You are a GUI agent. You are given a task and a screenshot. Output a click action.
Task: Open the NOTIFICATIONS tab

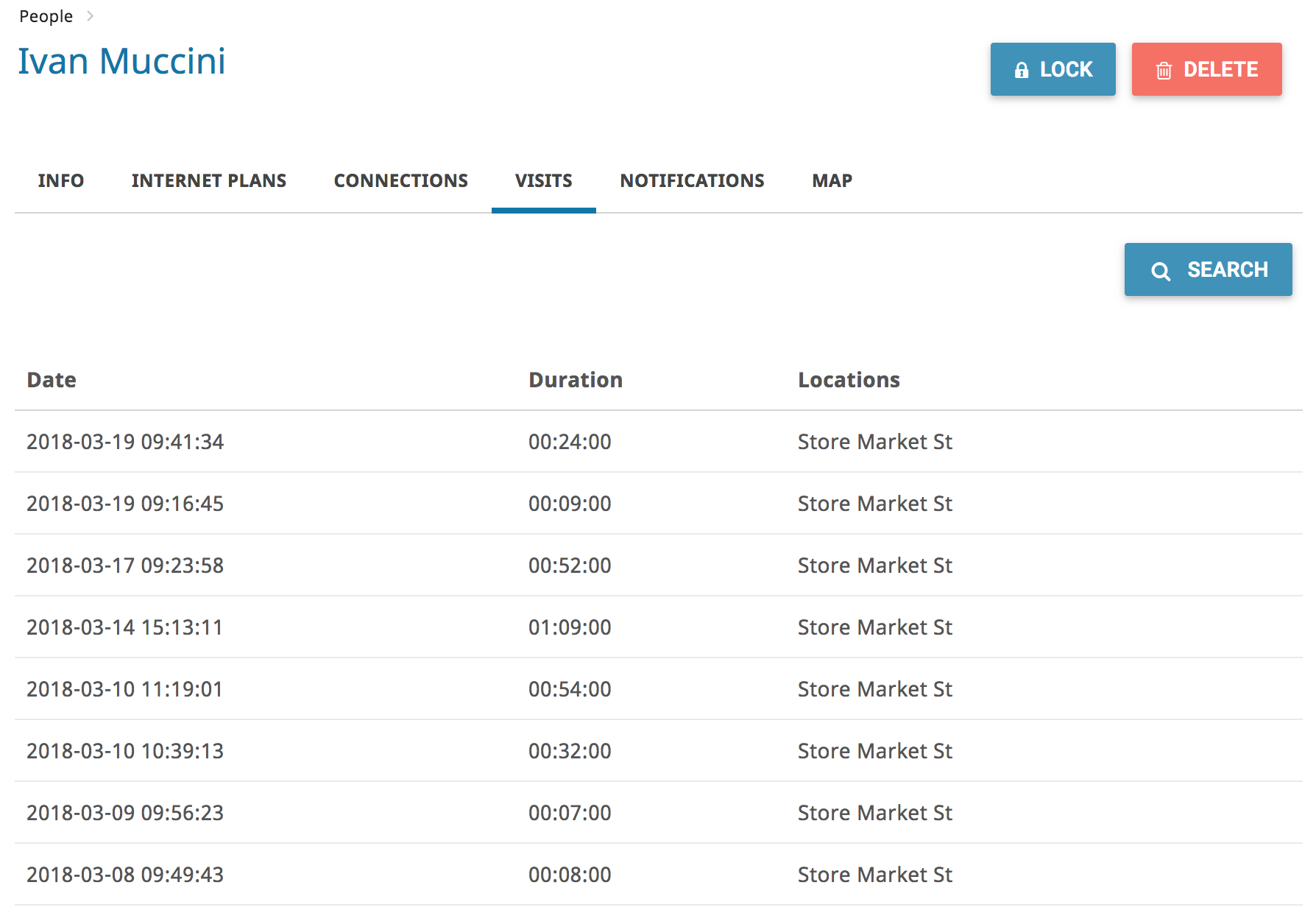click(x=693, y=180)
